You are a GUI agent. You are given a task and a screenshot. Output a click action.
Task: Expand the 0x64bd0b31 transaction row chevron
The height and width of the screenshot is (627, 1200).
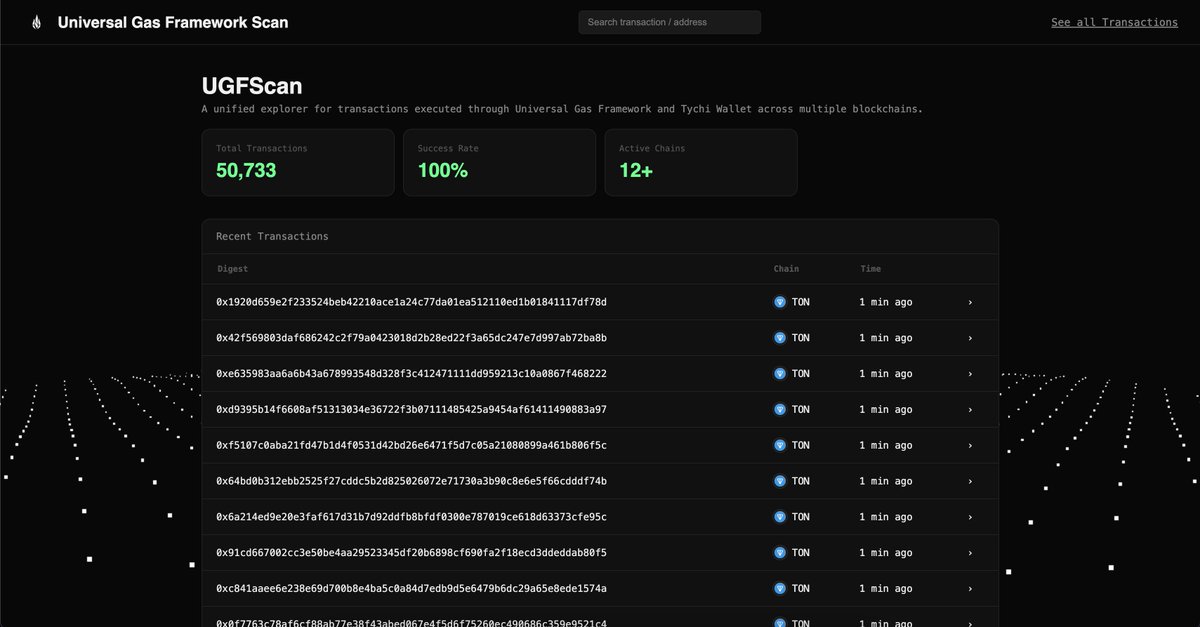click(x=970, y=481)
